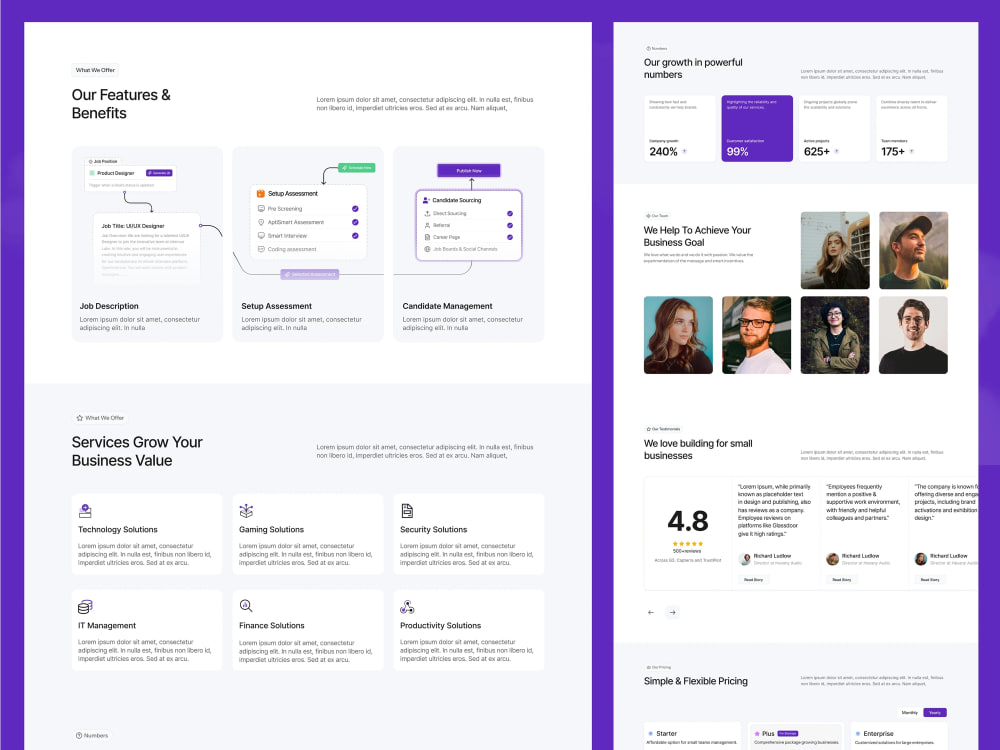1000x750 pixels.
Task: Open second testimonial's Read Story button
Action: tap(841, 580)
